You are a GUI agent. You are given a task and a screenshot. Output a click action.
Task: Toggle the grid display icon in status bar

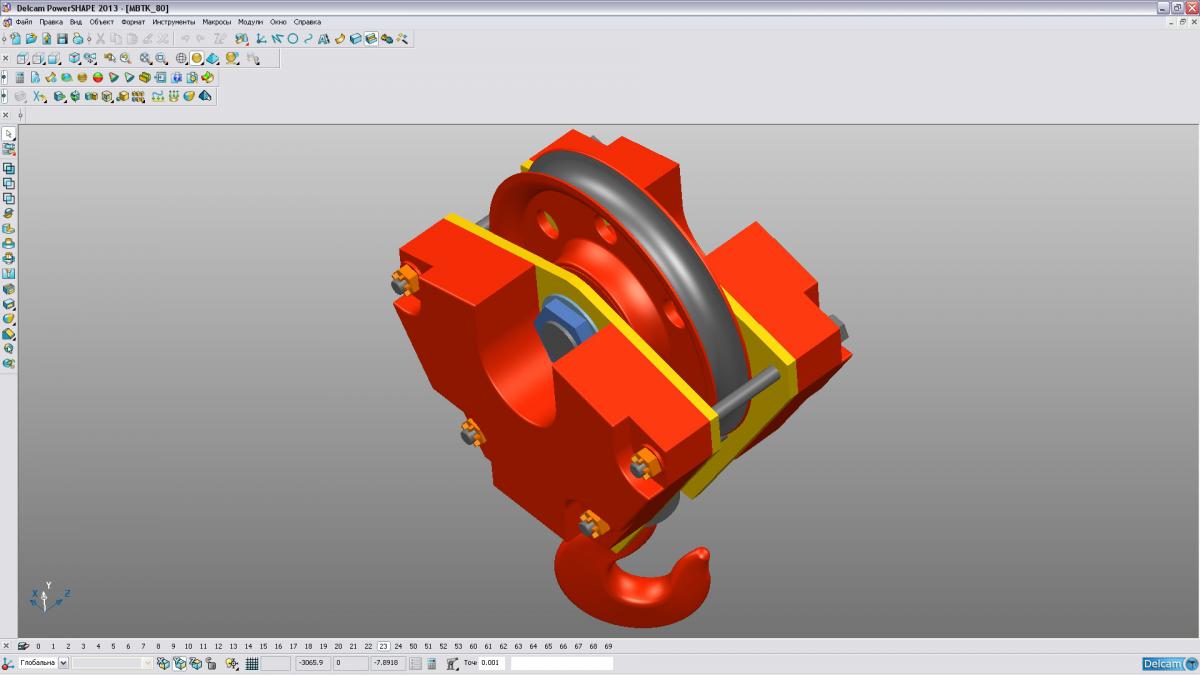click(252, 663)
